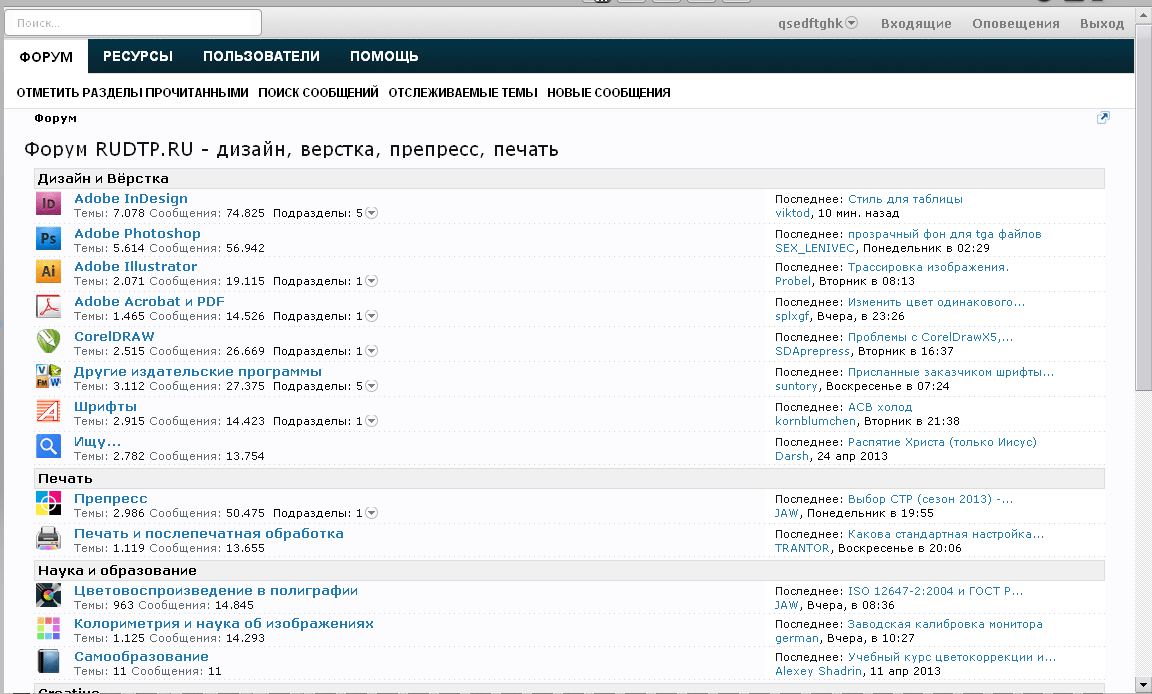Open latest post Заводская калибровка монитора
This screenshot has width=1152, height=694.
click(x=946, y=624)
